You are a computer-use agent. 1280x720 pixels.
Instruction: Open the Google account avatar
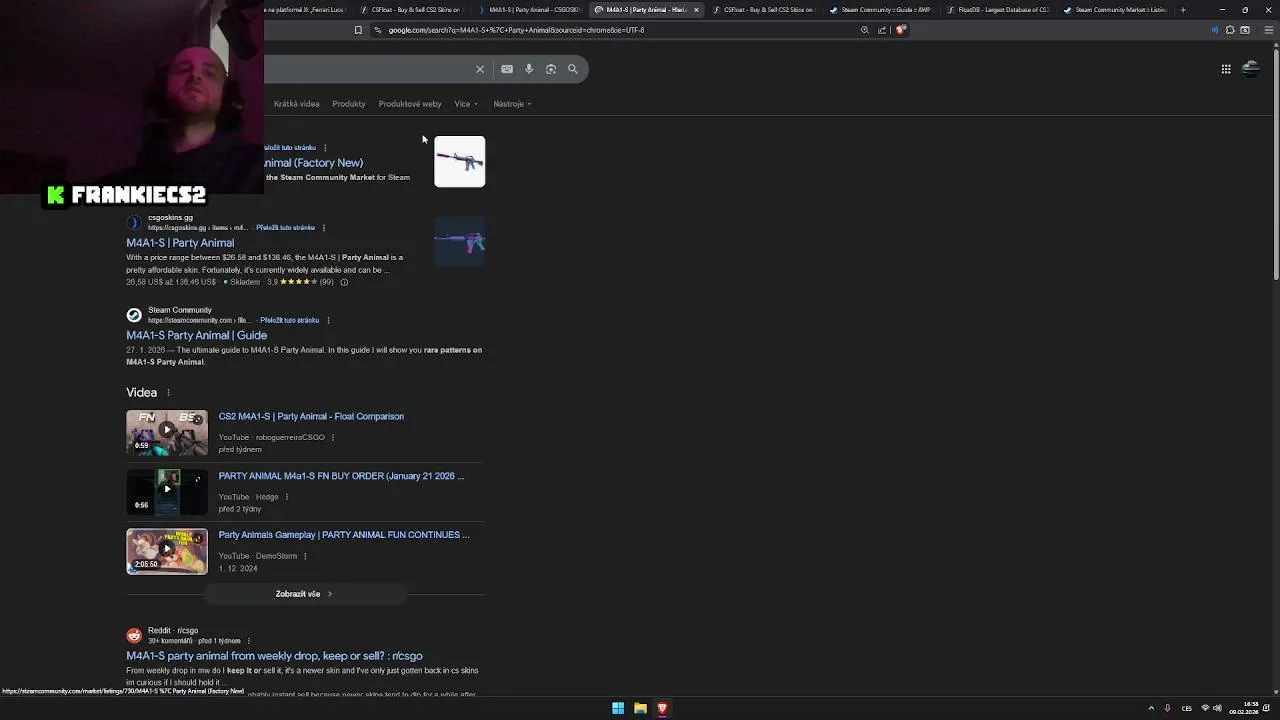(x=1251, y=69)
